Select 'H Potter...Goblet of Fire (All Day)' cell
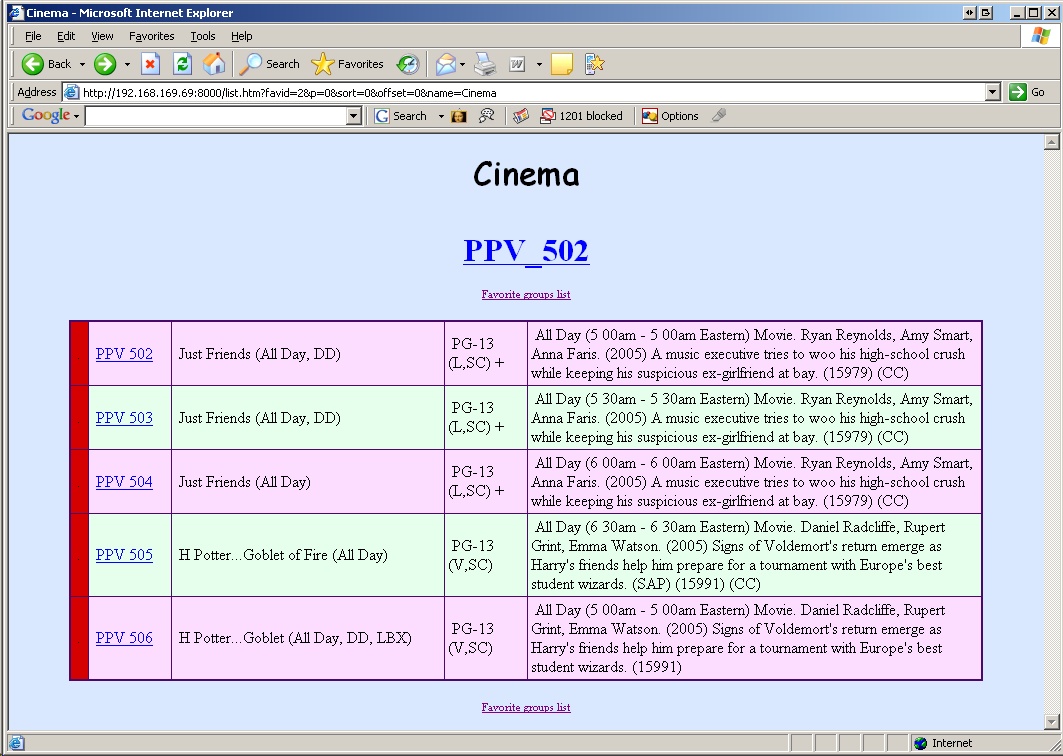The height and width of the screenshot is (756, 1063). 308,555
